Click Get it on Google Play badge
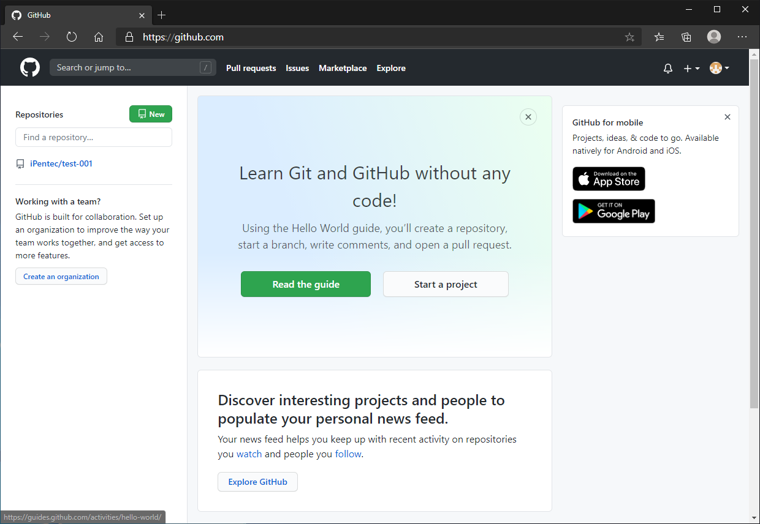The image size is (760, 524). (x=614, y=211)
